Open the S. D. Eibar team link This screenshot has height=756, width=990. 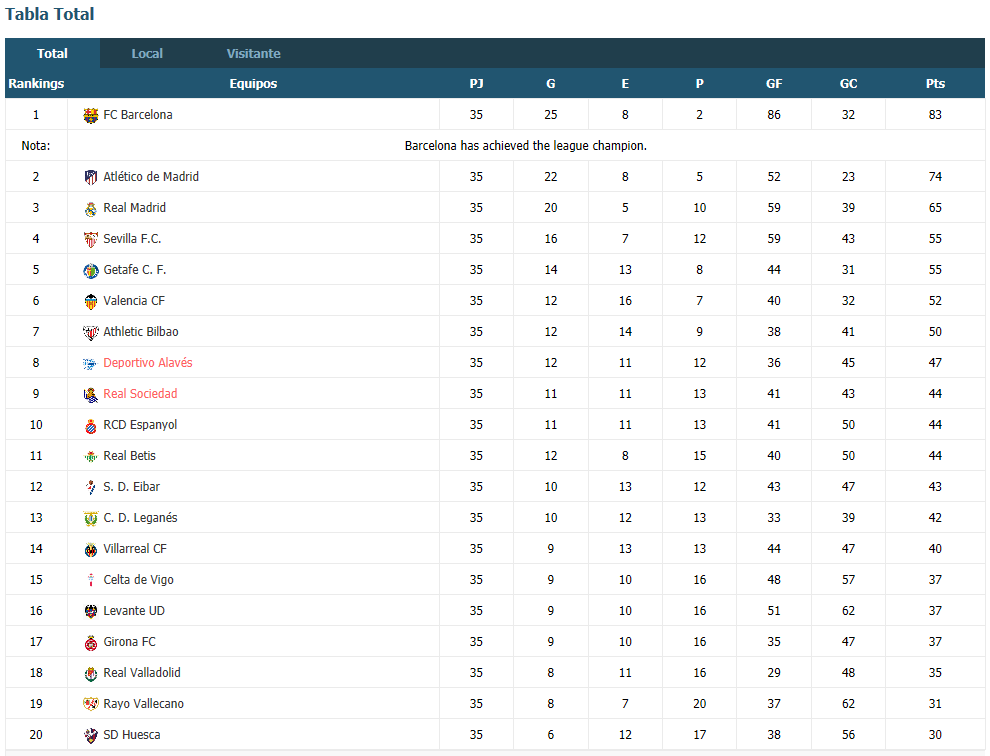click(131, 486)
